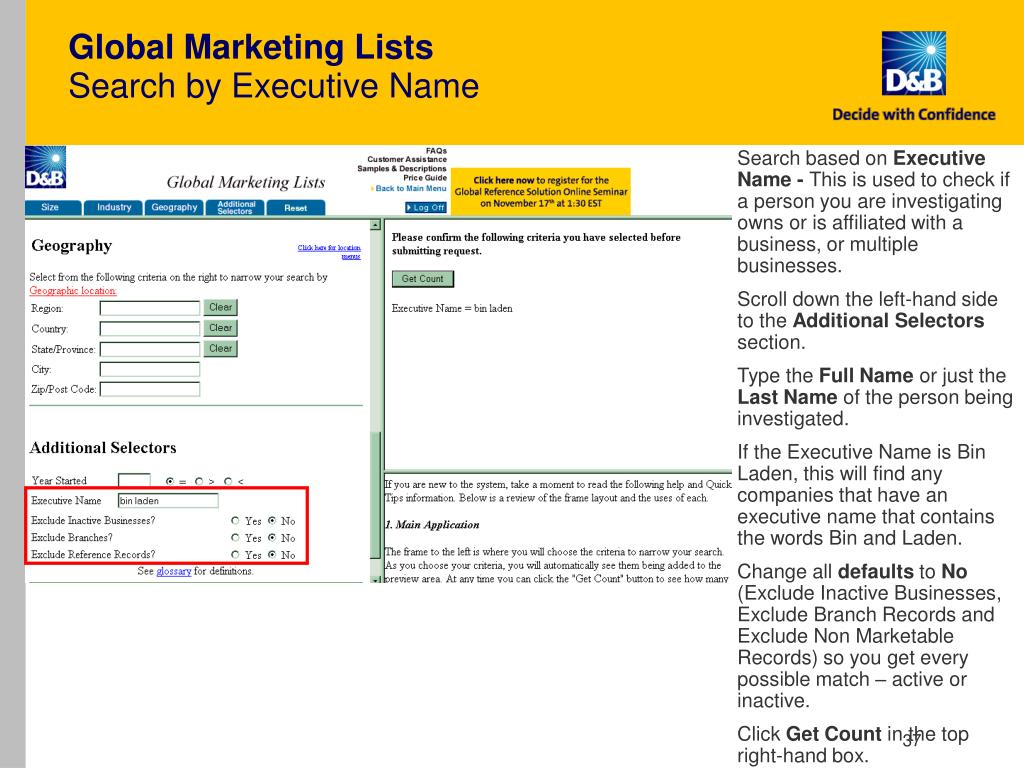Click the 'Executive Name = bin laden' criteria text
This screenshot has width=1024, height=768.
[x=452, y=308]
